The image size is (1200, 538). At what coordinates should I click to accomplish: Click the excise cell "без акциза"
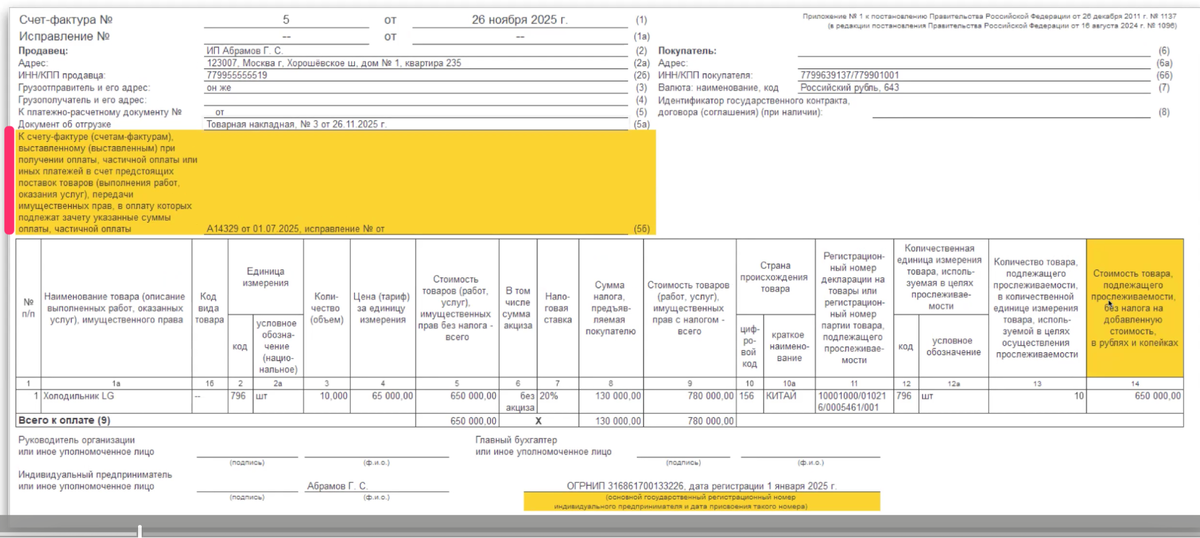518,402
